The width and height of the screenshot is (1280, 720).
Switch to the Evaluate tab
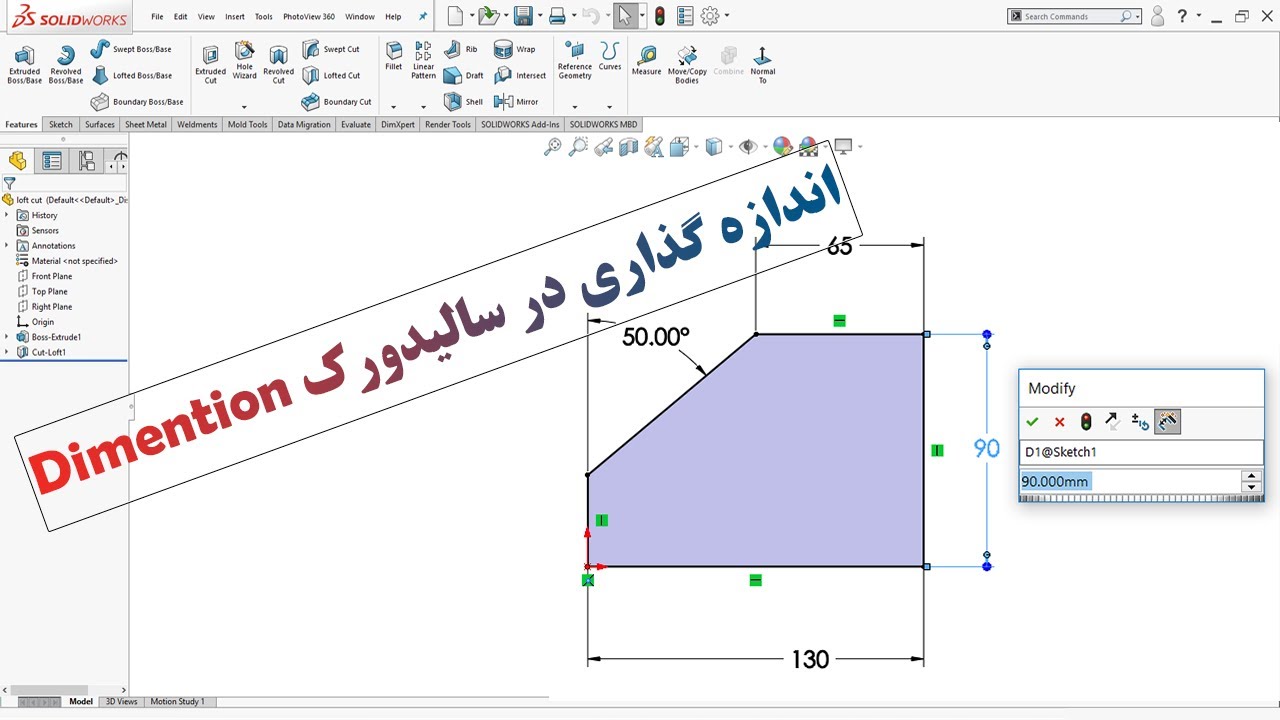pos(356,125)
